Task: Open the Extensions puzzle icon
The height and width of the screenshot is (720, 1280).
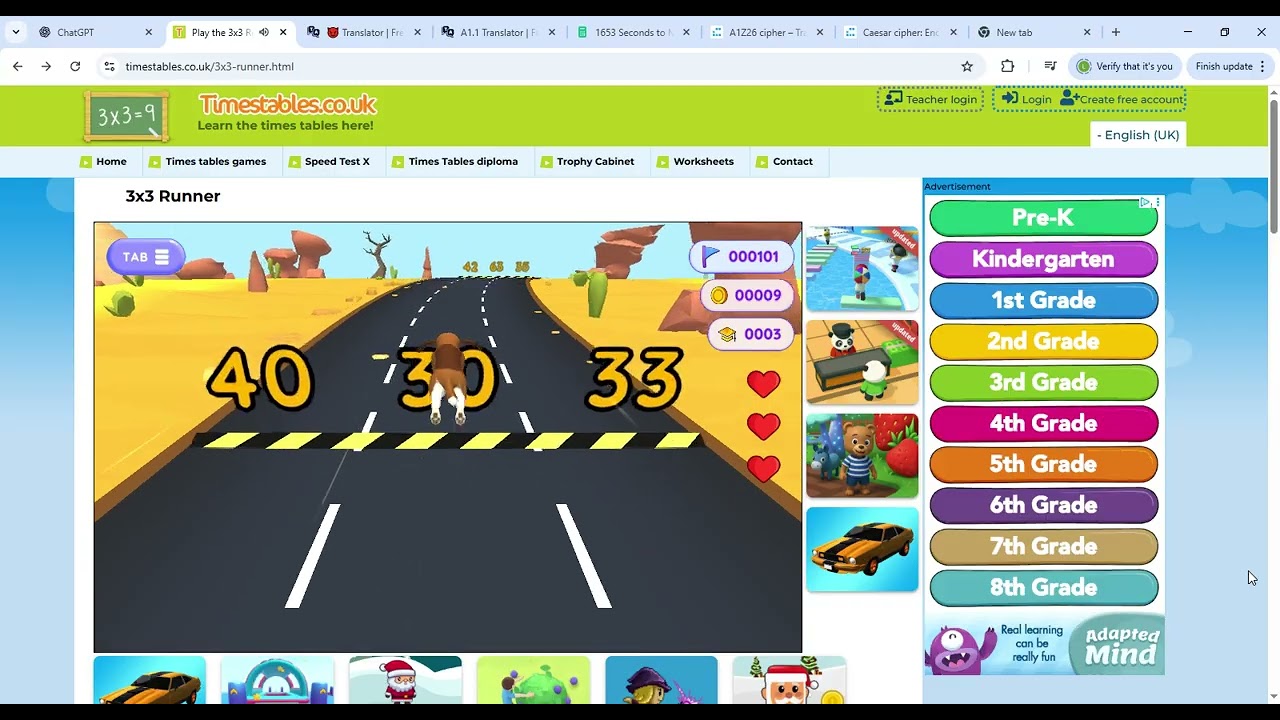Action: [x=1007, y=66]
